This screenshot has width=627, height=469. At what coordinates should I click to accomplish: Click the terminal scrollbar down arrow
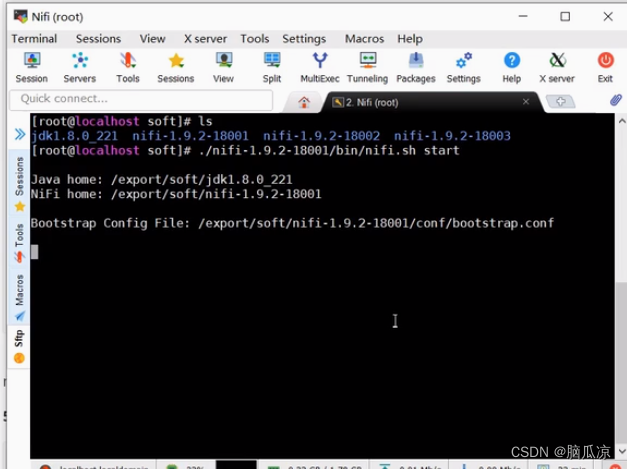pos(622,451)
